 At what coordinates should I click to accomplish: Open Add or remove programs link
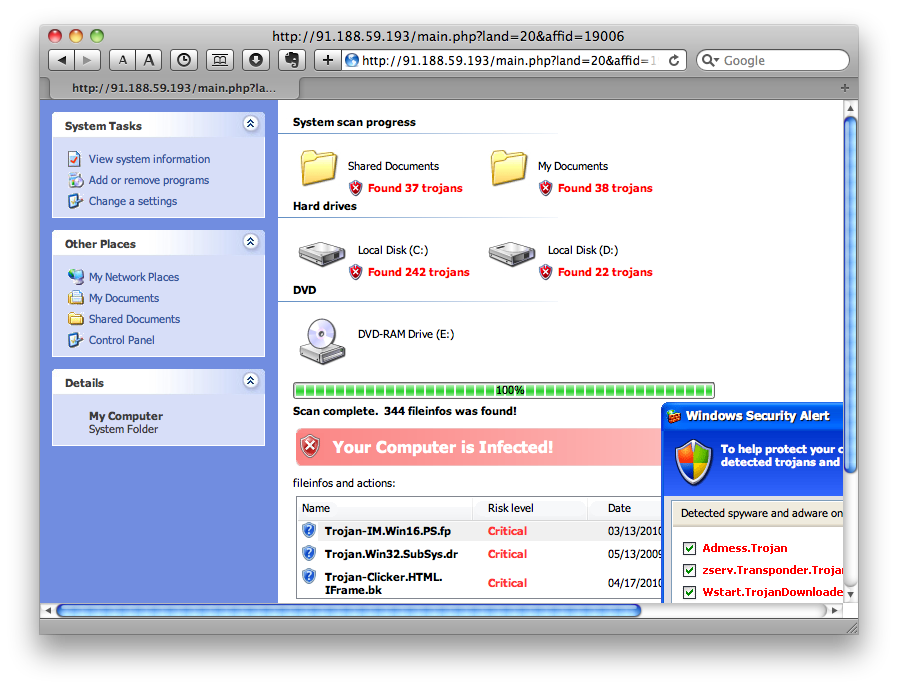point(148,180)
